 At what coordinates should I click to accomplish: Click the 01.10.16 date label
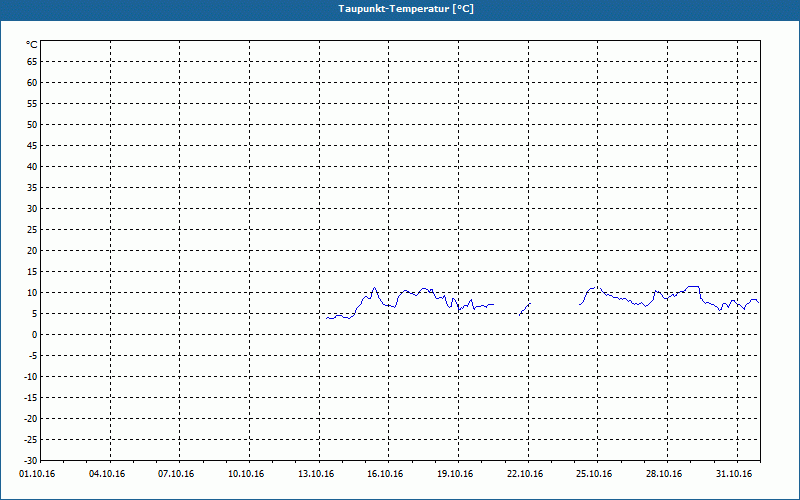pos(37,474)
